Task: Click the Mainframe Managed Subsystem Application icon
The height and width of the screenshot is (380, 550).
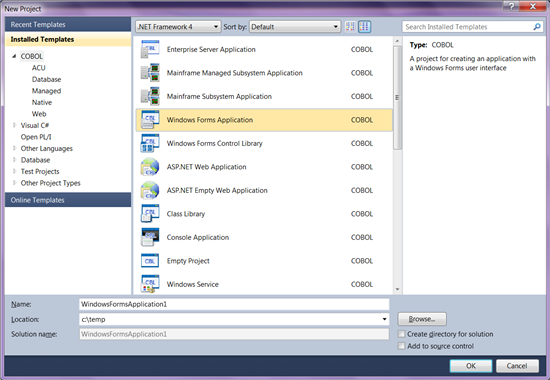Action: click(150, 73)
